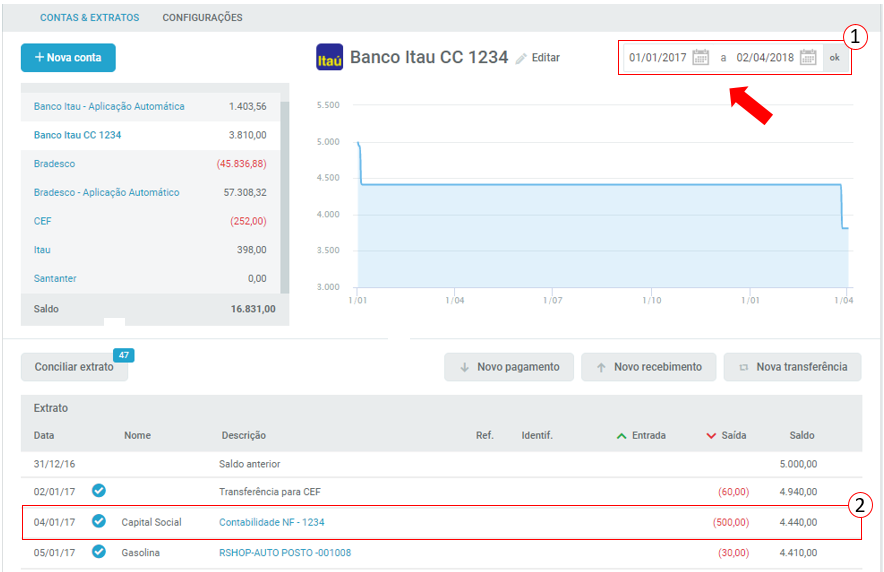Viewport: 884px width, 572px height.
Task: Open the start date calendar icon
Action: [700, 57]
